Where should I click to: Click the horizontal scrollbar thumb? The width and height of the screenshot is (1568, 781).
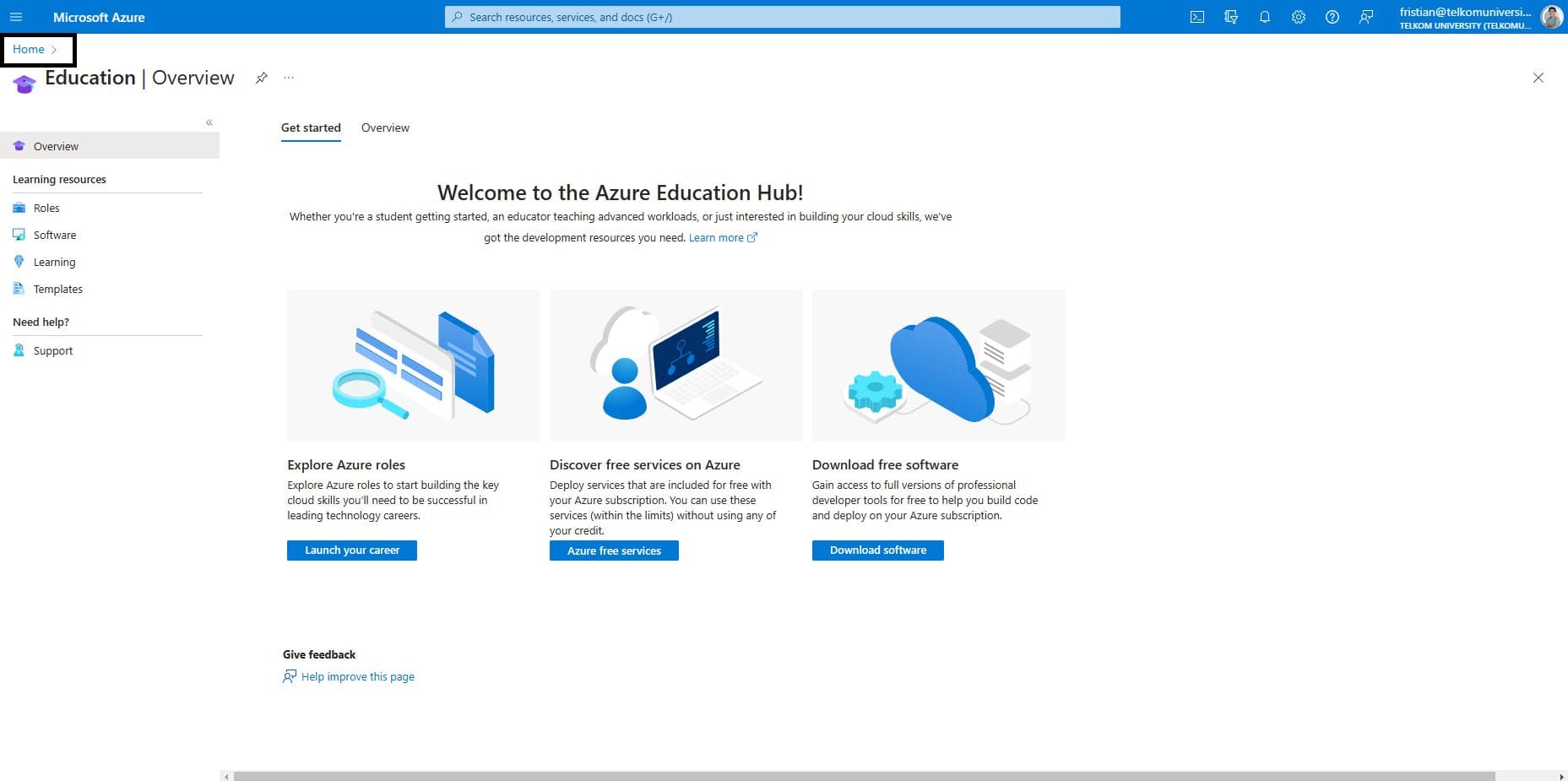864,776
